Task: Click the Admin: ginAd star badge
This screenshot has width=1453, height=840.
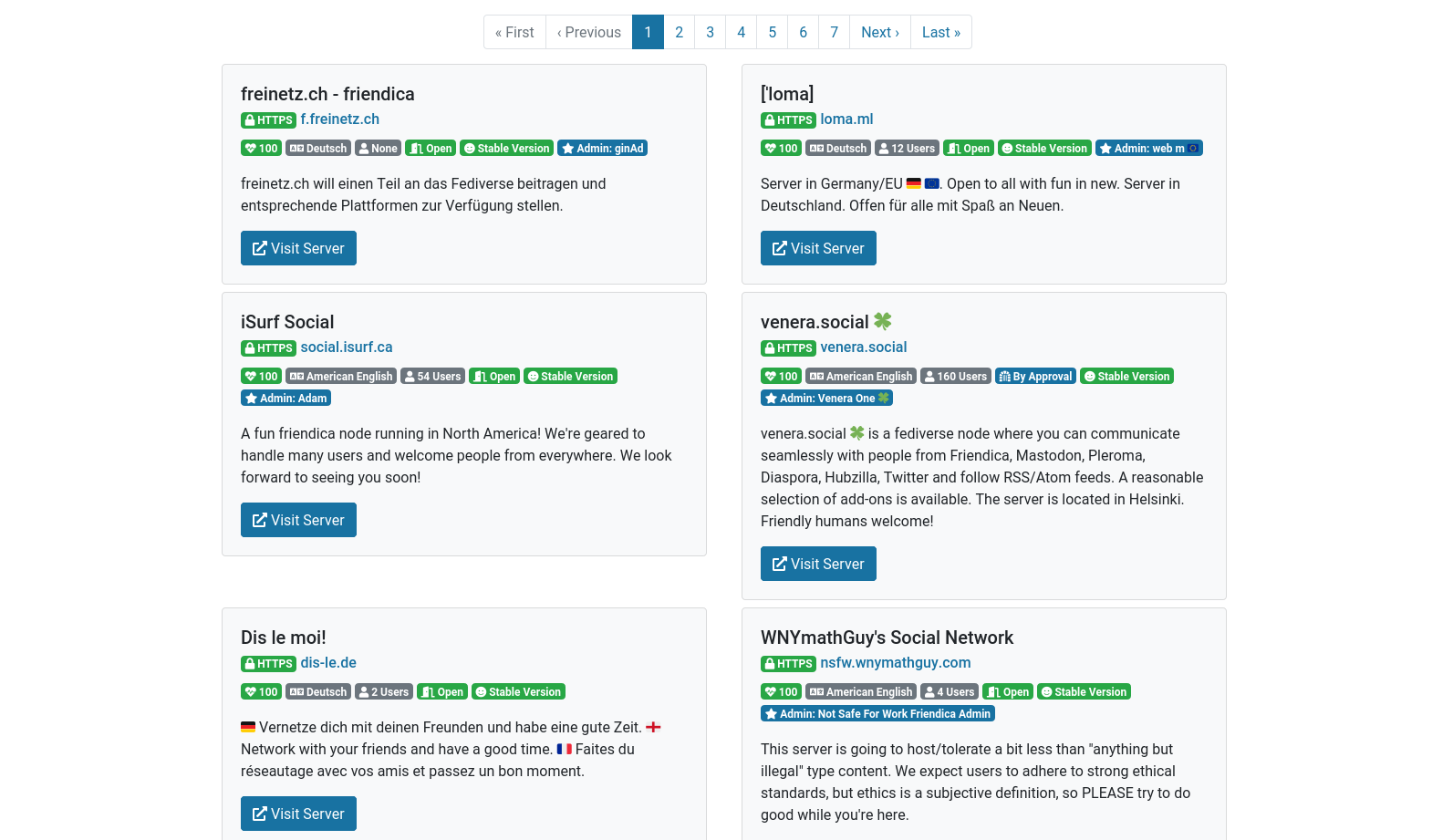Action: click(x=602, y=149)
